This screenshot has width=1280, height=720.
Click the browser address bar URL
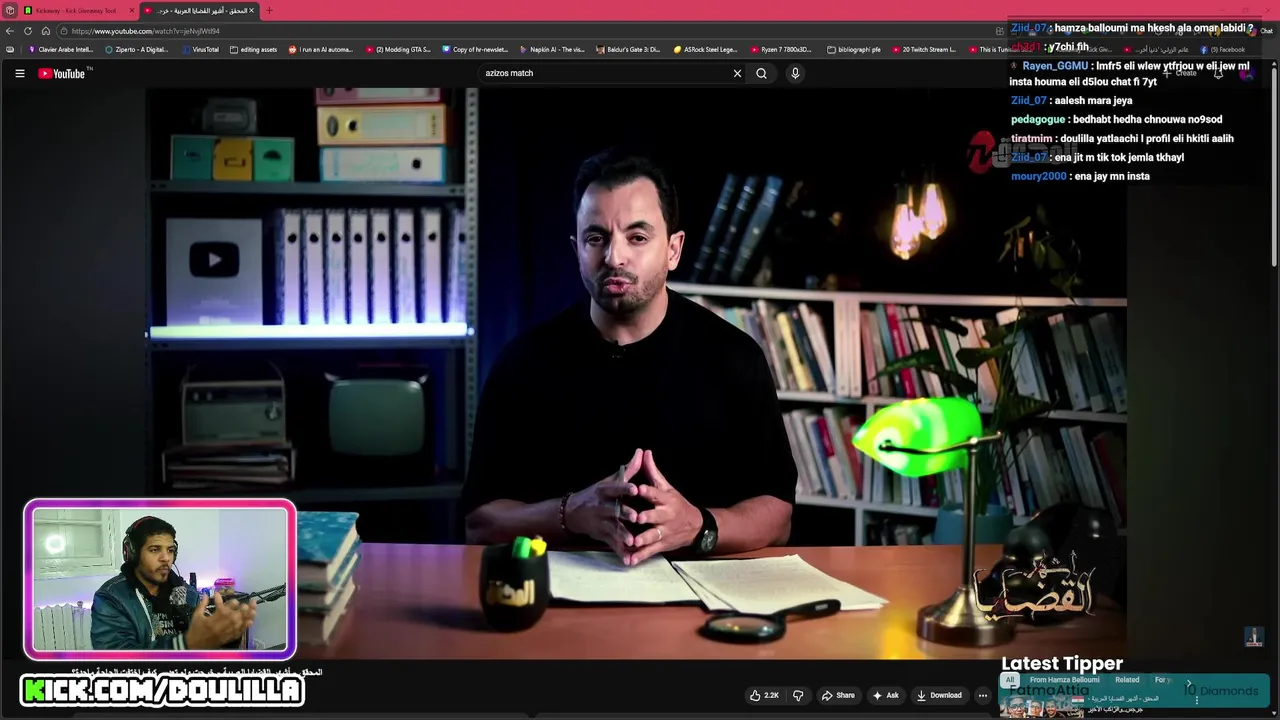145,31
